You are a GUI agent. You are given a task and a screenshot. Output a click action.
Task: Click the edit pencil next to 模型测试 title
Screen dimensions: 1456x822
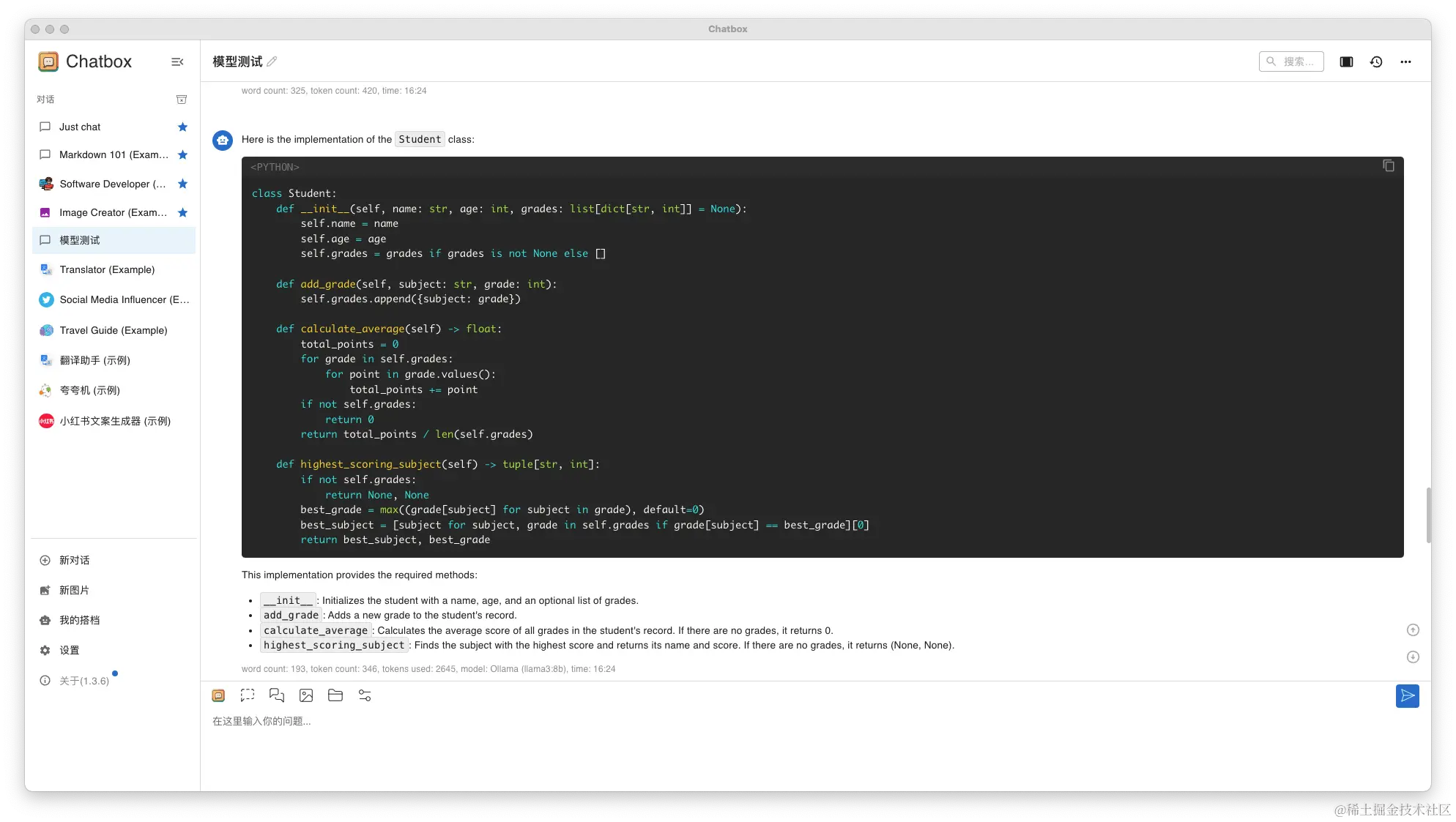pos(272,61)
